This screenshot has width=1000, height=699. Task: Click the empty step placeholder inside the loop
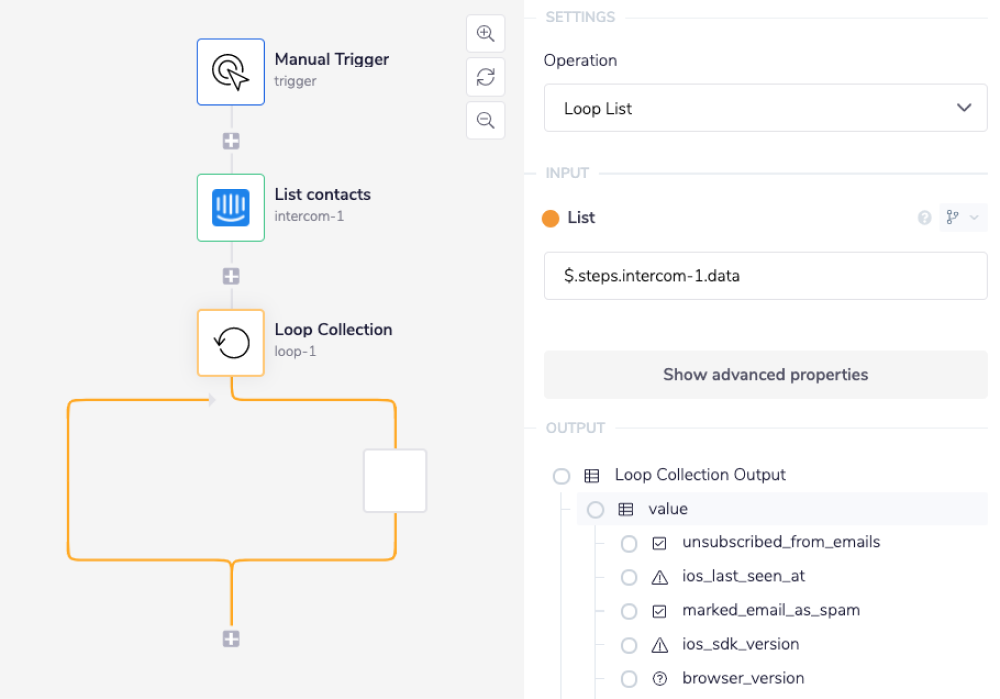pyautogui.click(x=395, y=481)
